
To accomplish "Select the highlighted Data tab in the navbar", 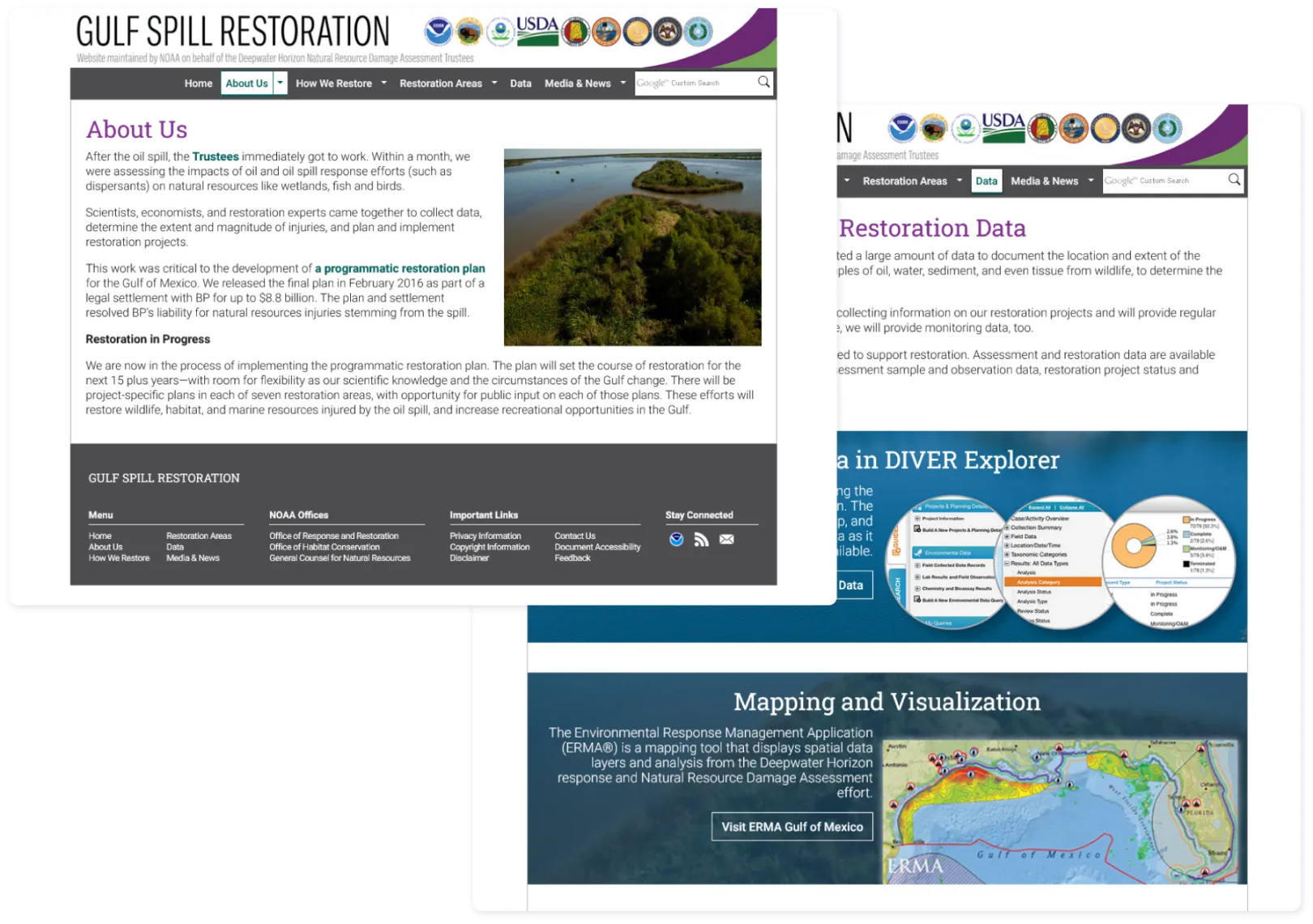I will 986,181.
